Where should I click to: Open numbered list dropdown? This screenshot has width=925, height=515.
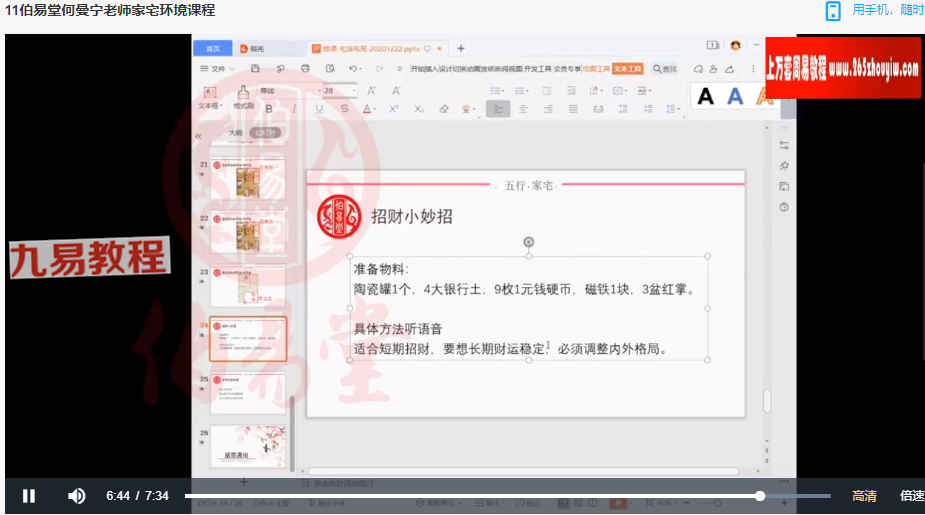(x=521, y=91)
